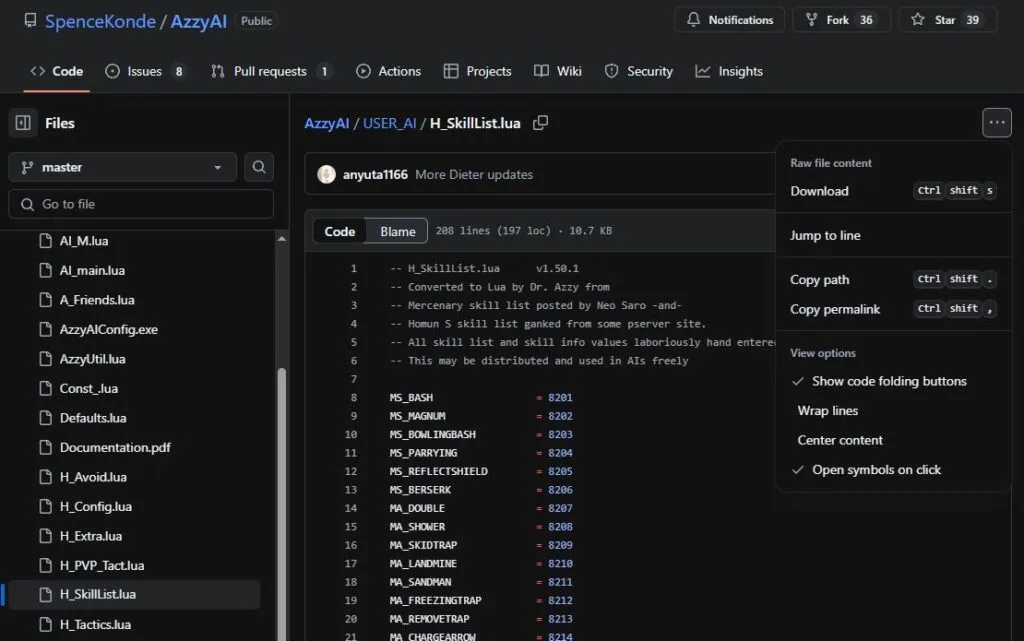Click the Pull requests branch icon
The image size is (1024, 641).
pos(217,71)
